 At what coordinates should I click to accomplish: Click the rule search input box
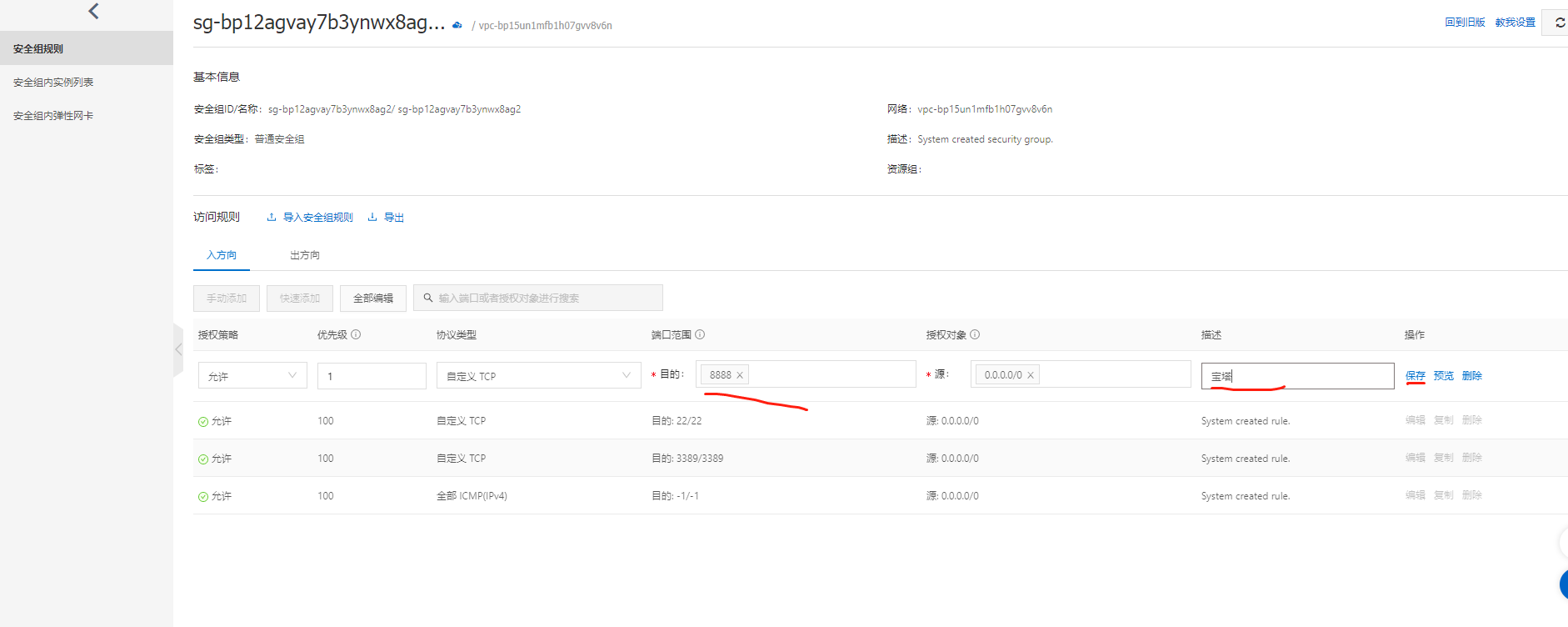(538, 298)
